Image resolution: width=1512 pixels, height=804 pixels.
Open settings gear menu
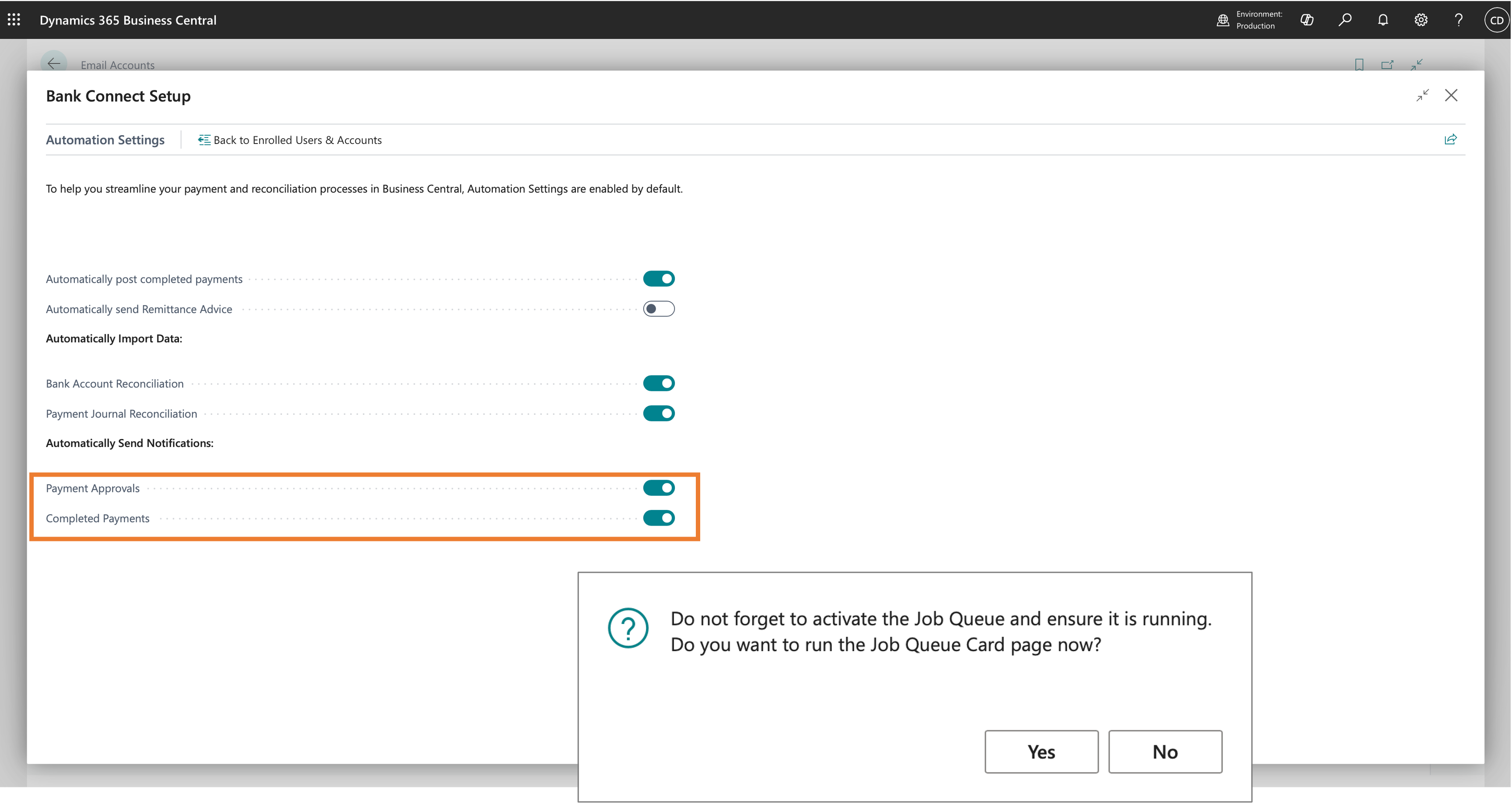coord(1421,20)
